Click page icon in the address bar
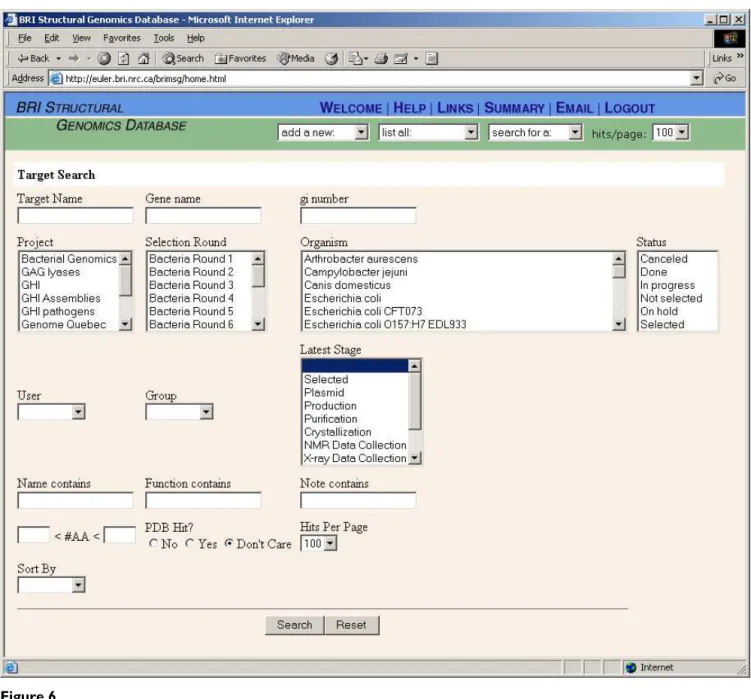751x699 pixels. point(56,78)
